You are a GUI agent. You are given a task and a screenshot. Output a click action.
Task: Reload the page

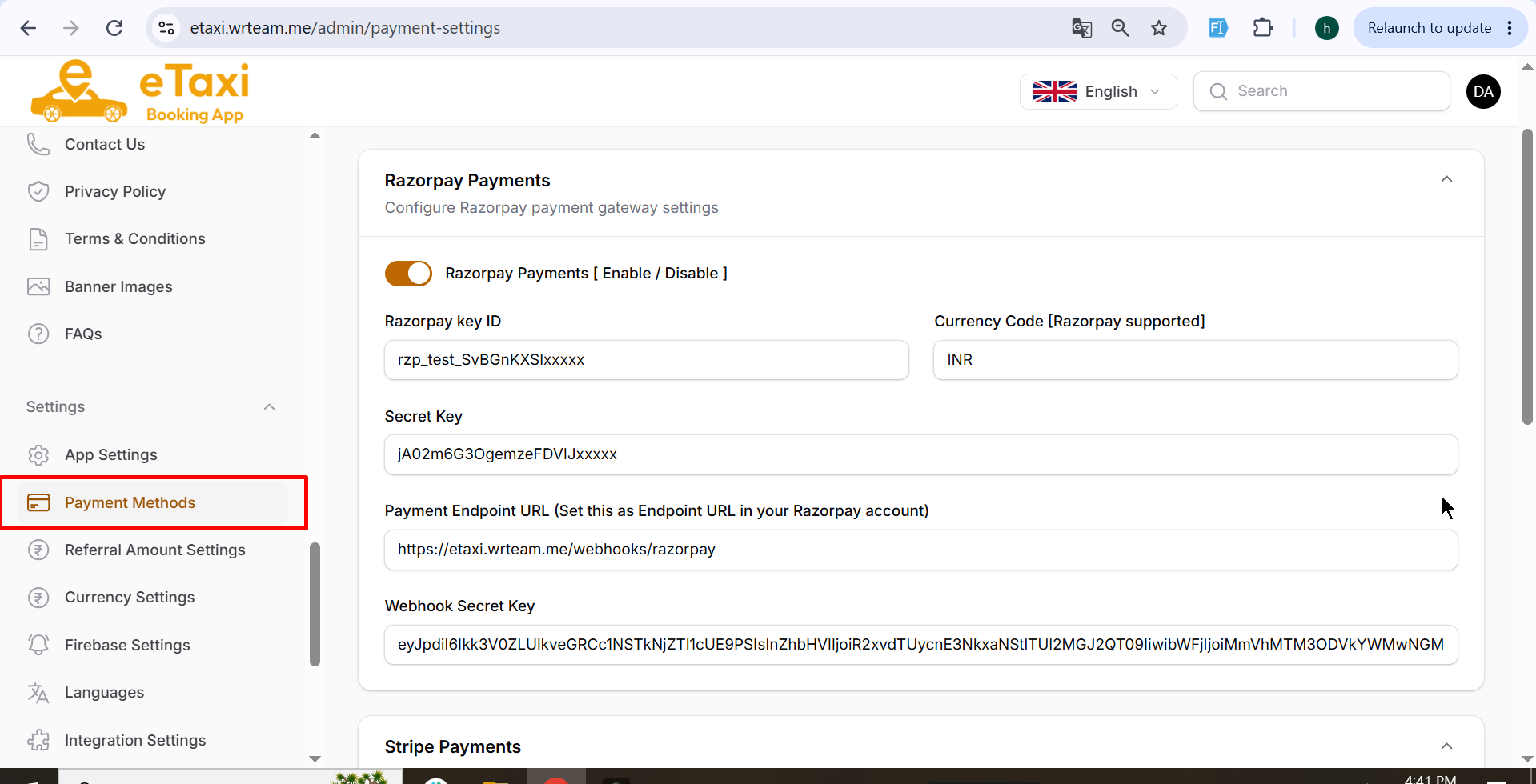point(114,28)
